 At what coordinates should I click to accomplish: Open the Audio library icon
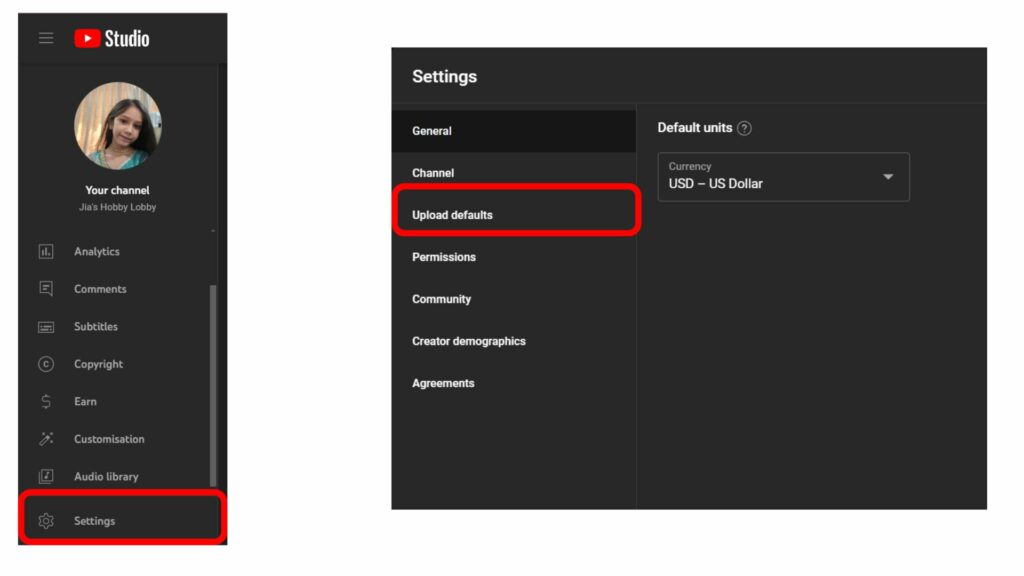46,476
